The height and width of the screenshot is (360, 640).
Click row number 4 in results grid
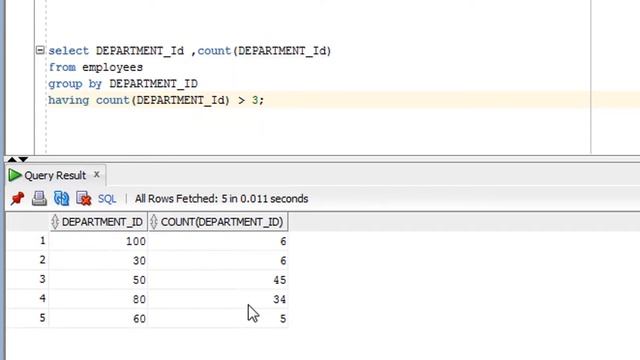(28, 299)
